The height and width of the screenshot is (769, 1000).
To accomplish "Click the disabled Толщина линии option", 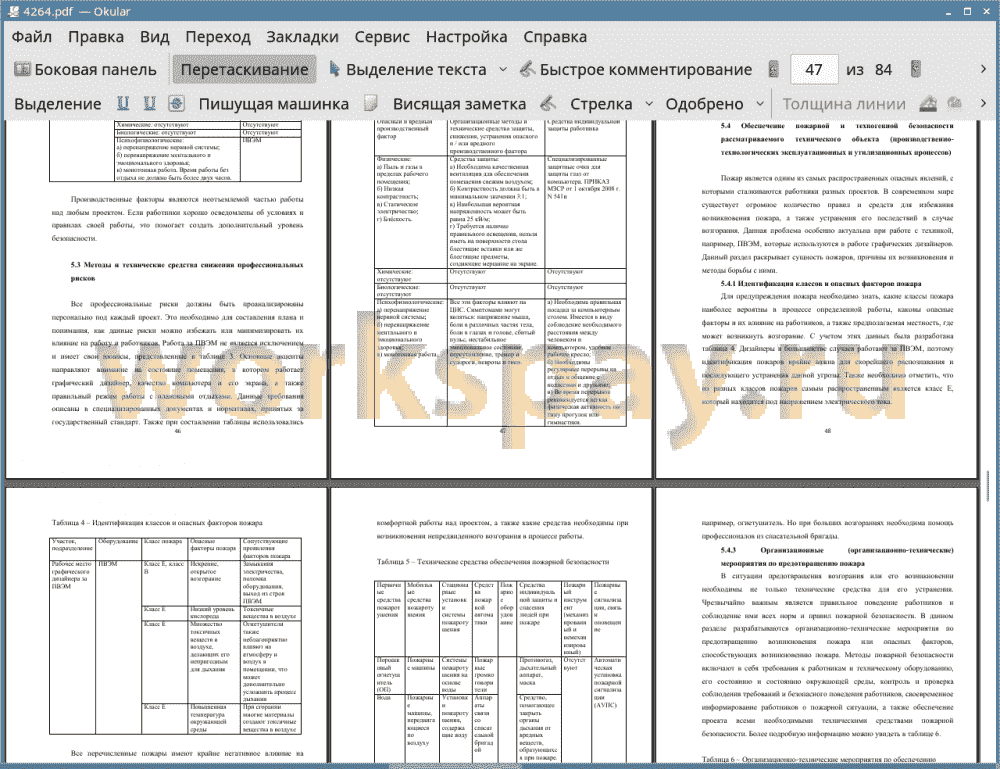I will [844, 104].
